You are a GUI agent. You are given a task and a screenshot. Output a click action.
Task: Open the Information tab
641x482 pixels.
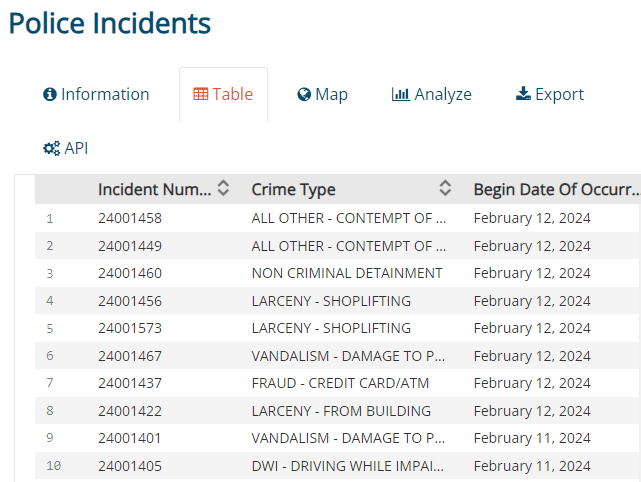tap(104, 95)
